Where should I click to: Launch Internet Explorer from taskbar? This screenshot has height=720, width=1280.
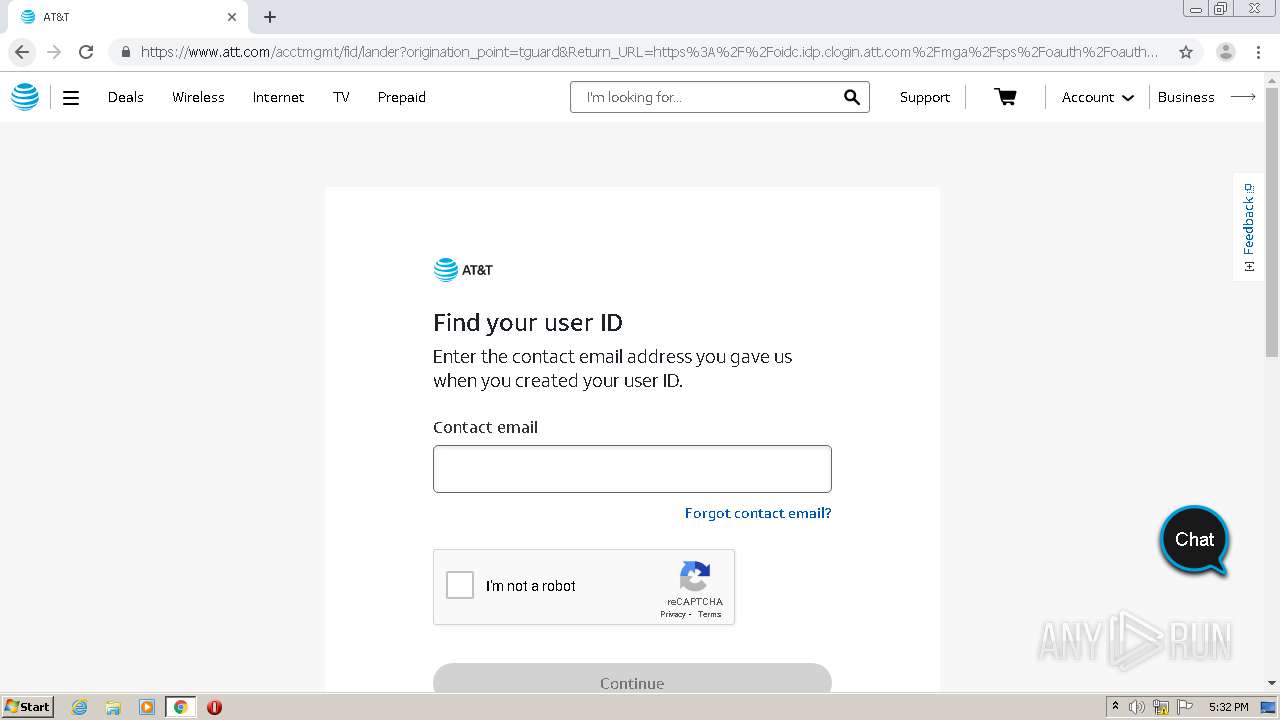coord(79,707)
